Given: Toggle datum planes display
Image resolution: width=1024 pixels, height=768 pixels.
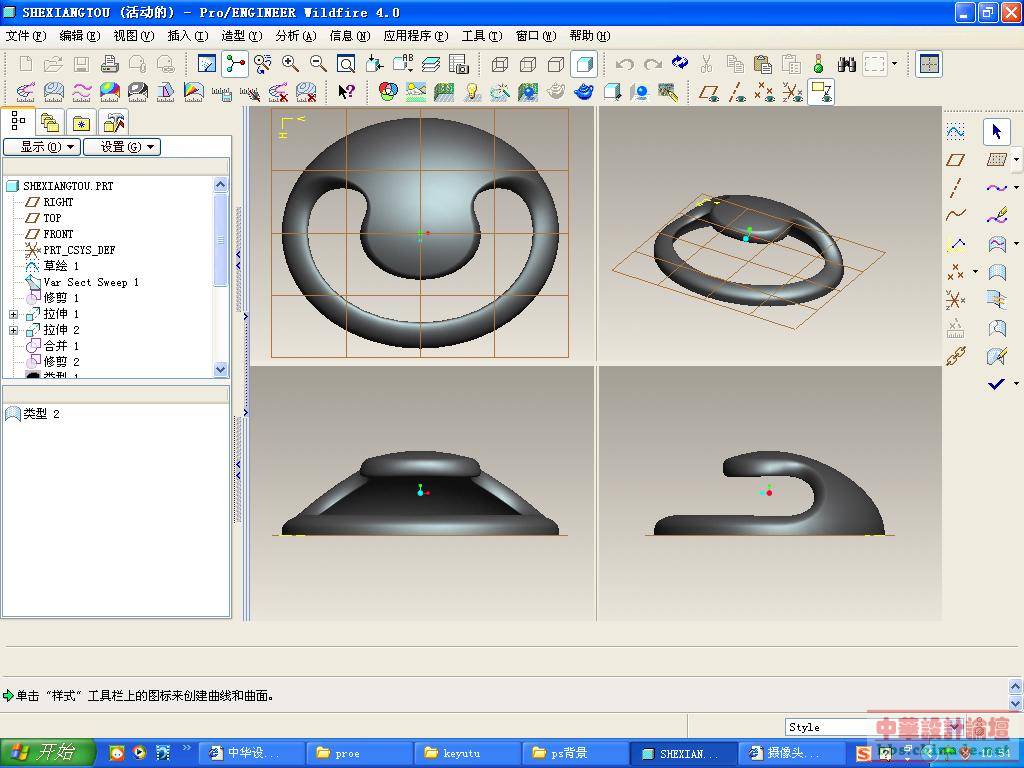Looking at the screenshot, I should click(709, 92).
